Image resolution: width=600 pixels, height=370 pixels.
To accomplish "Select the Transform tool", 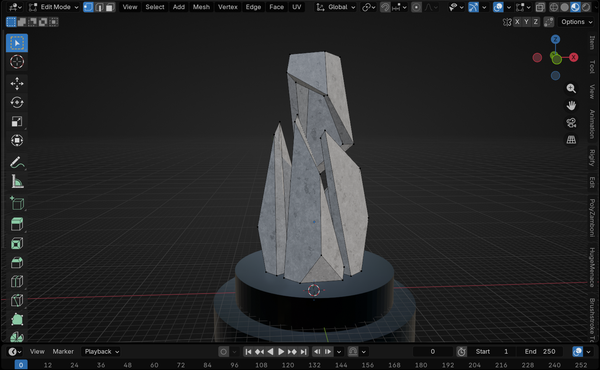I will click(x=17, y=140).
